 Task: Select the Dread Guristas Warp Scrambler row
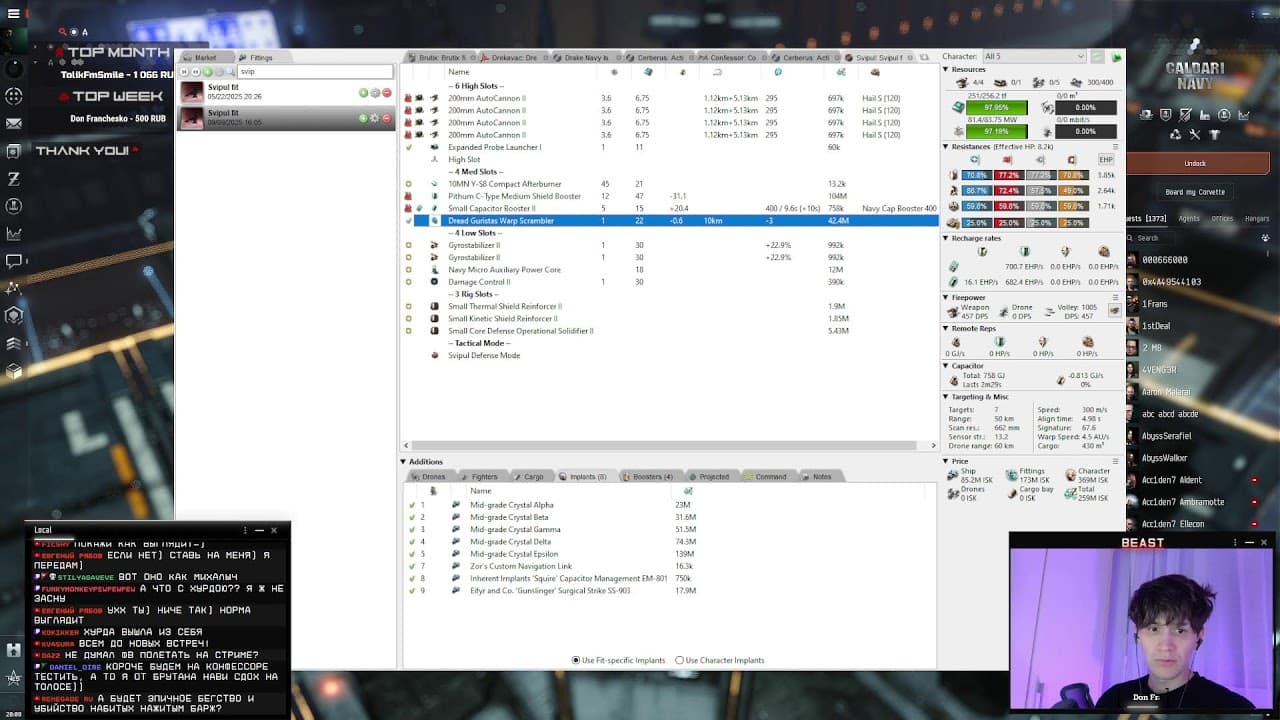(x=671, y=221)
